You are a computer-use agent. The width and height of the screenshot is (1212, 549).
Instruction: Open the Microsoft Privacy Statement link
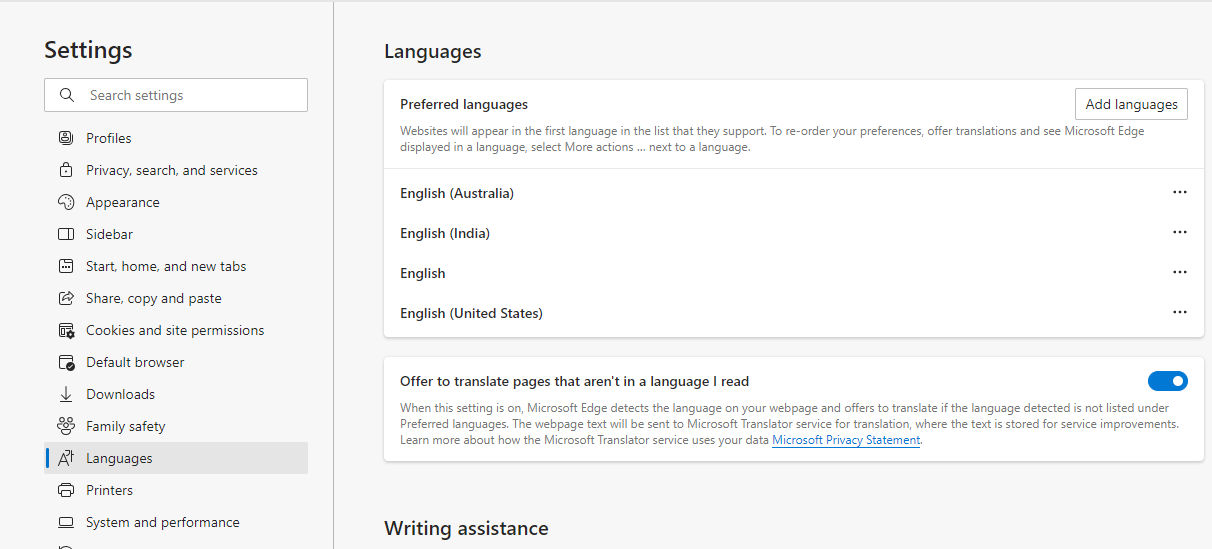[846, 440]
